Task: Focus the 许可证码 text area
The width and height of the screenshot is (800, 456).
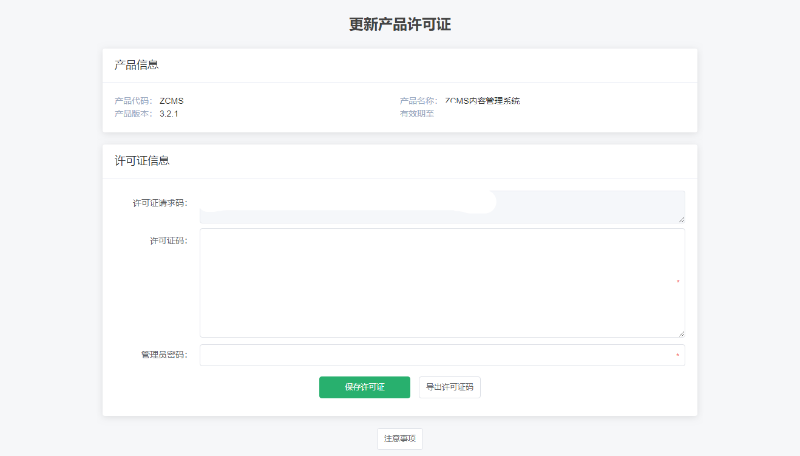Action: coord(442,283)
